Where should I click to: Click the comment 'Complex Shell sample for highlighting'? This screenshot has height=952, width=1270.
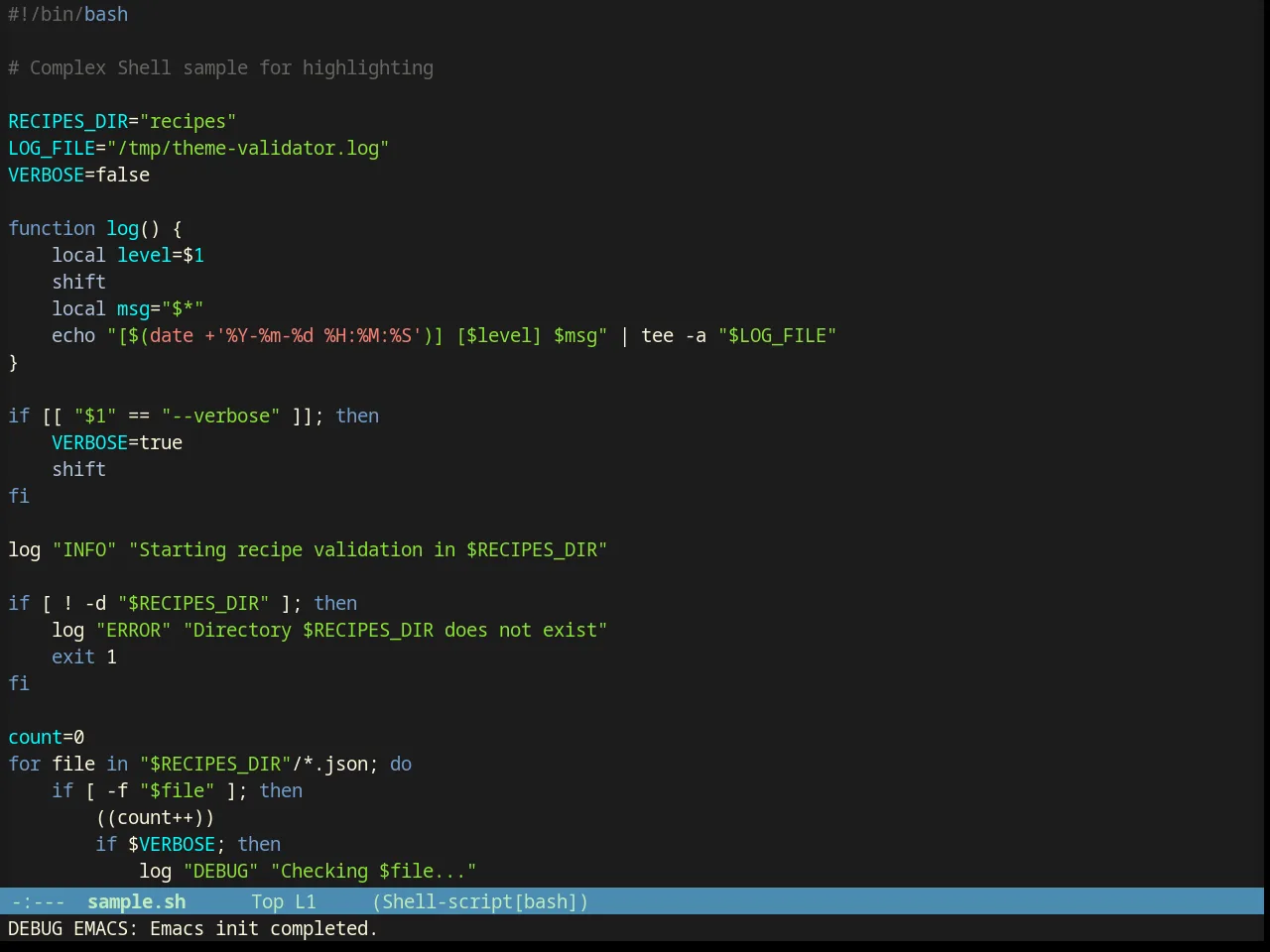pyautogui.click(x=220, y=67)
